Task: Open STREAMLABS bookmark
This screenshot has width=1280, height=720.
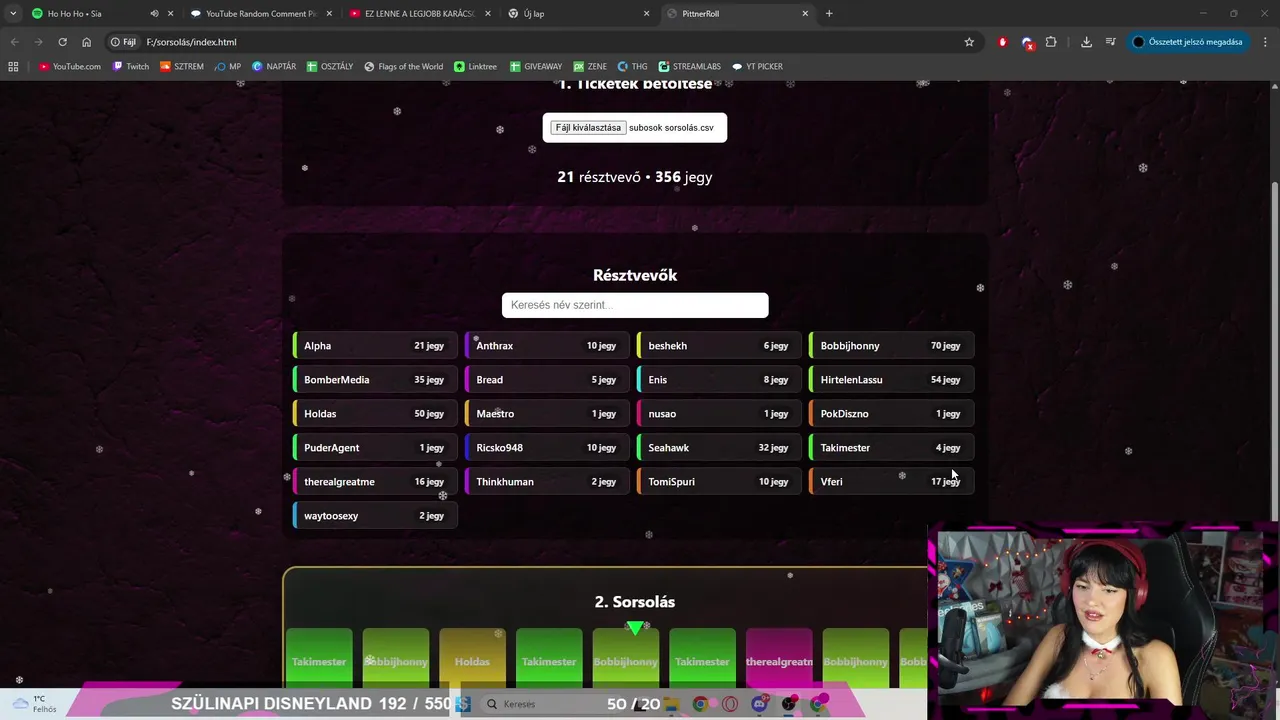Action: click(x=690, y=66)
